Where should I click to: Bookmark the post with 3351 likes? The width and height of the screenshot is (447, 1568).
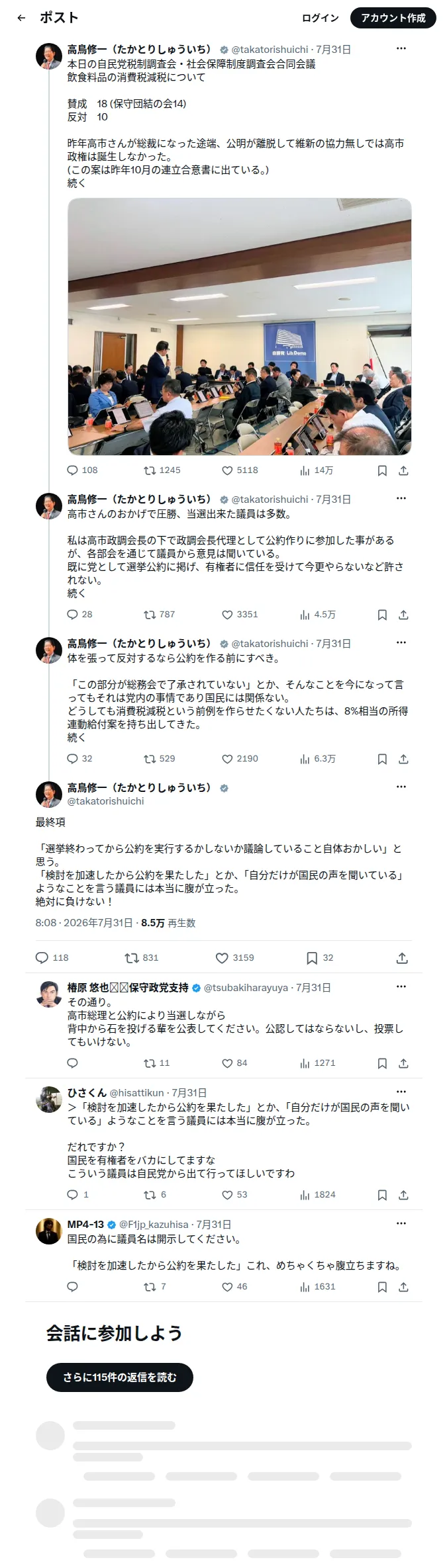pyautogui.click(x=382, y=615)
